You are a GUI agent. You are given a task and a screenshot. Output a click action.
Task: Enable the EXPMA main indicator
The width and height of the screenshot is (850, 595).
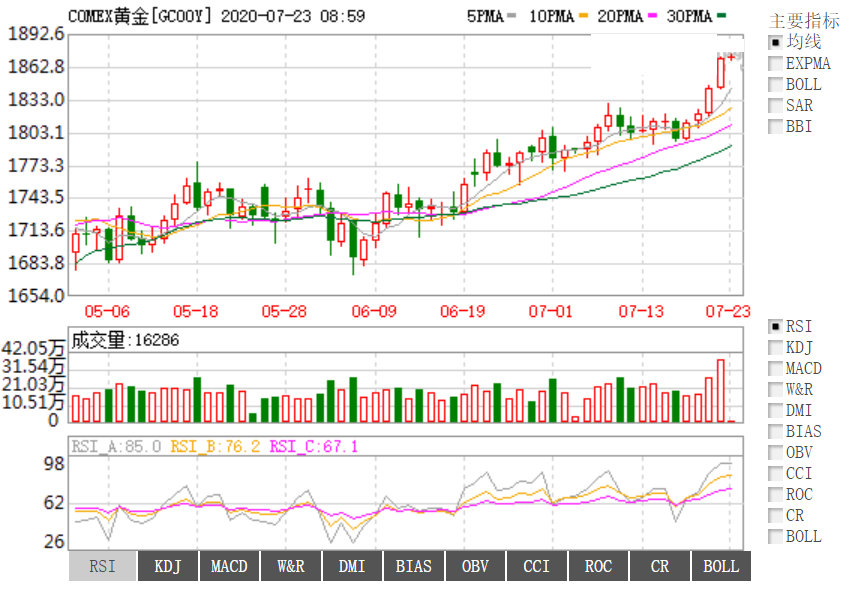(775, 63)
